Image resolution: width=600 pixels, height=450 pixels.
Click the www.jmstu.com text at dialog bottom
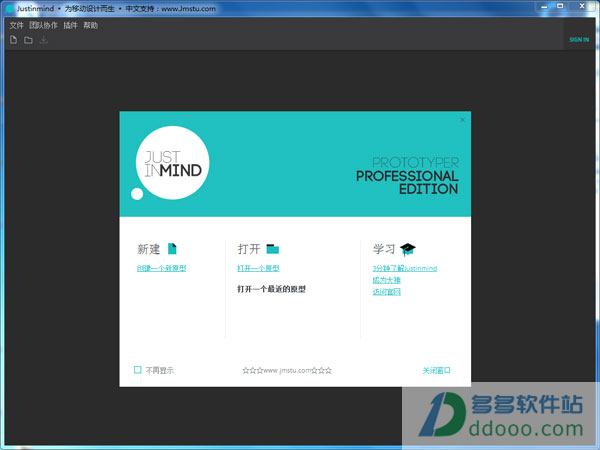click(x=287, y=370)
